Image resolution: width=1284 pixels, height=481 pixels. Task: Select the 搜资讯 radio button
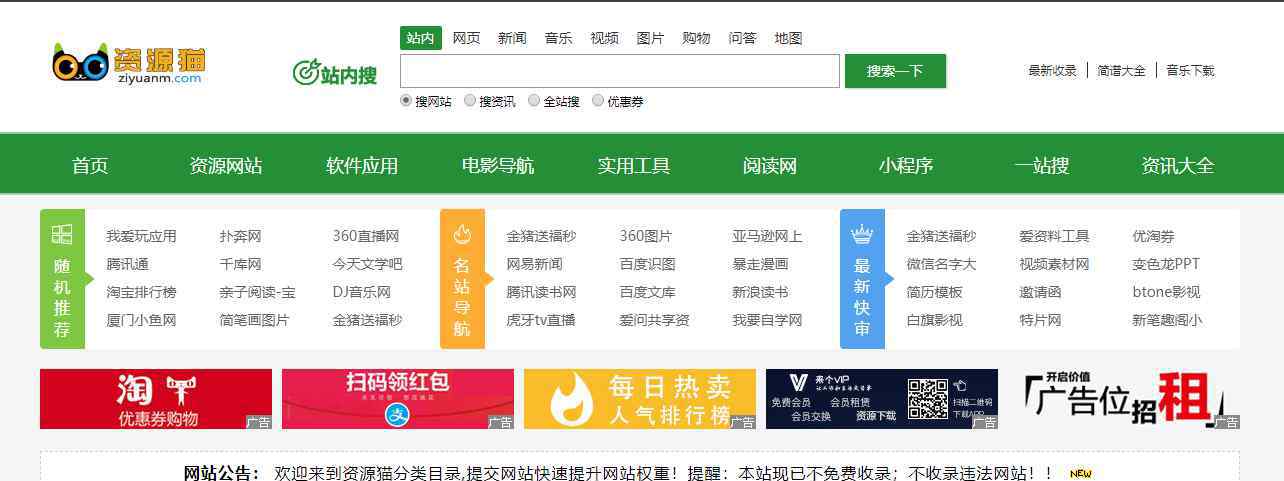pos(470,100)
